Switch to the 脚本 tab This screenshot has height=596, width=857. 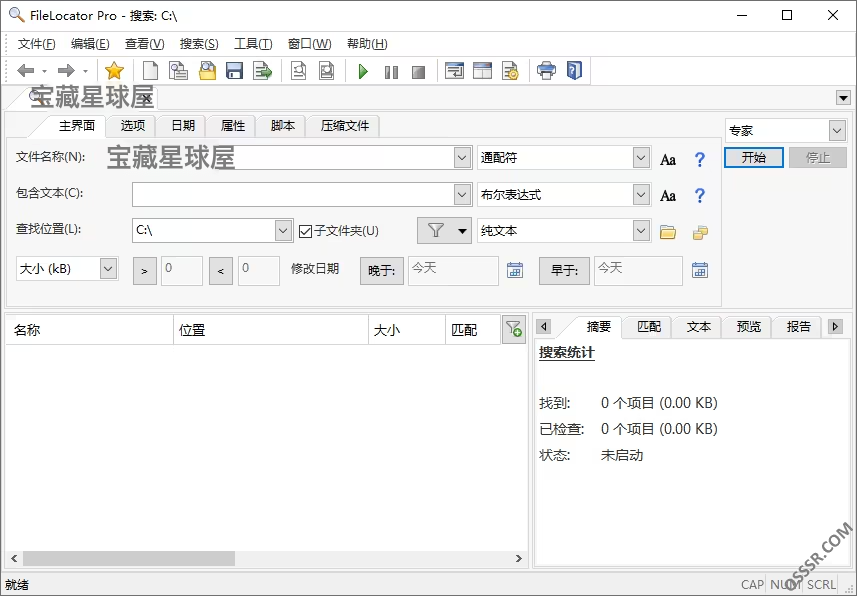click(283, 126)
